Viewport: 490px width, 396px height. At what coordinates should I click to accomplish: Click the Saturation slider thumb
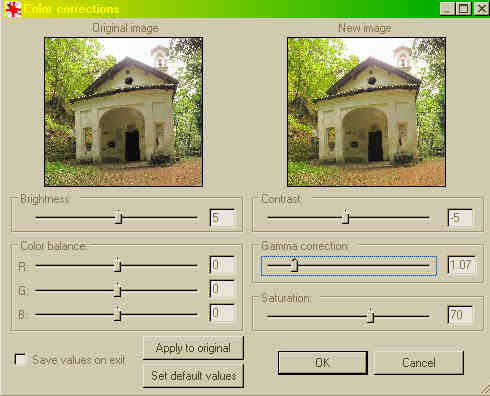(x=370, y=315)
